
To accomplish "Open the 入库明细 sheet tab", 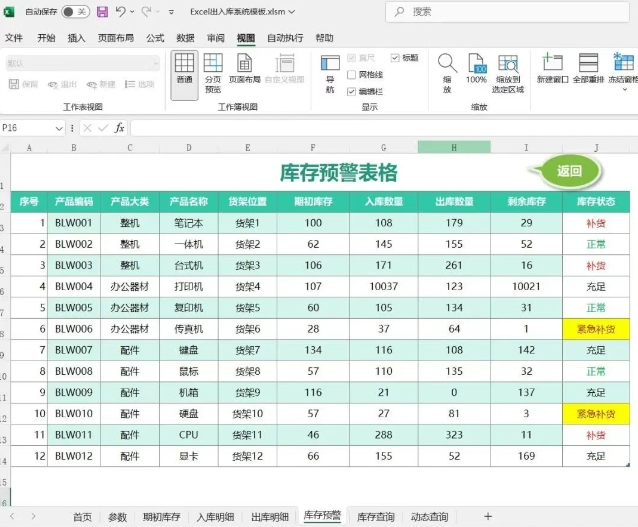I will click(x=215, y=517).
